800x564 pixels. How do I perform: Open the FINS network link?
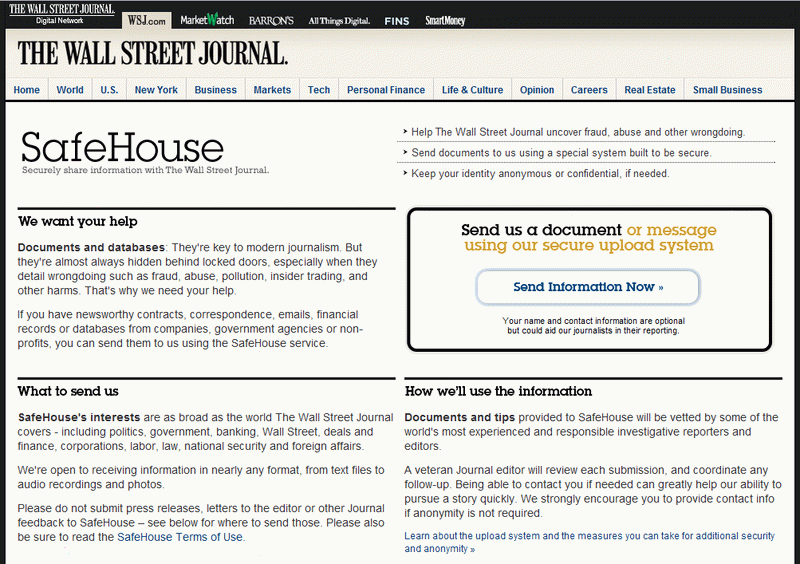click(x=397, y=21)
